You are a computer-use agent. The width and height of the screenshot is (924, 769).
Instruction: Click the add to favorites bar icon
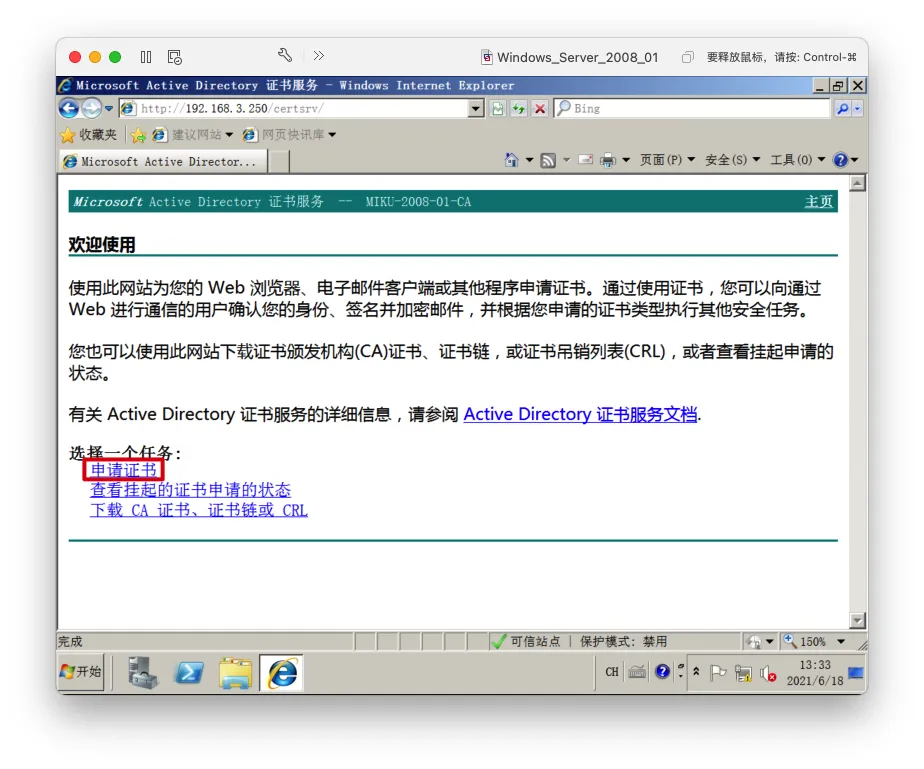[x=138, y=135]
